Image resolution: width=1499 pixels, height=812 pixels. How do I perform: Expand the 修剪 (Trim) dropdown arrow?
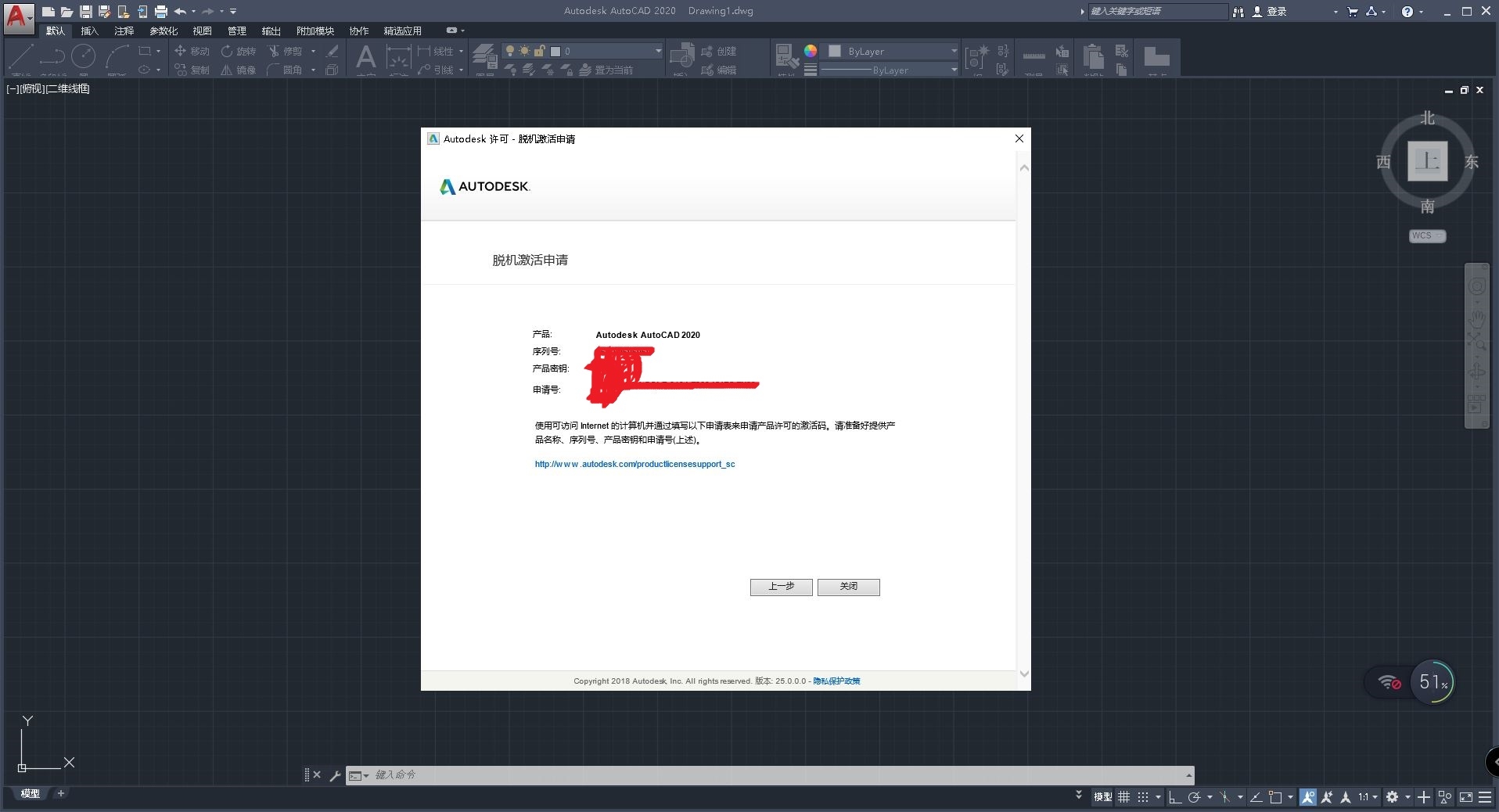point(313,51)
